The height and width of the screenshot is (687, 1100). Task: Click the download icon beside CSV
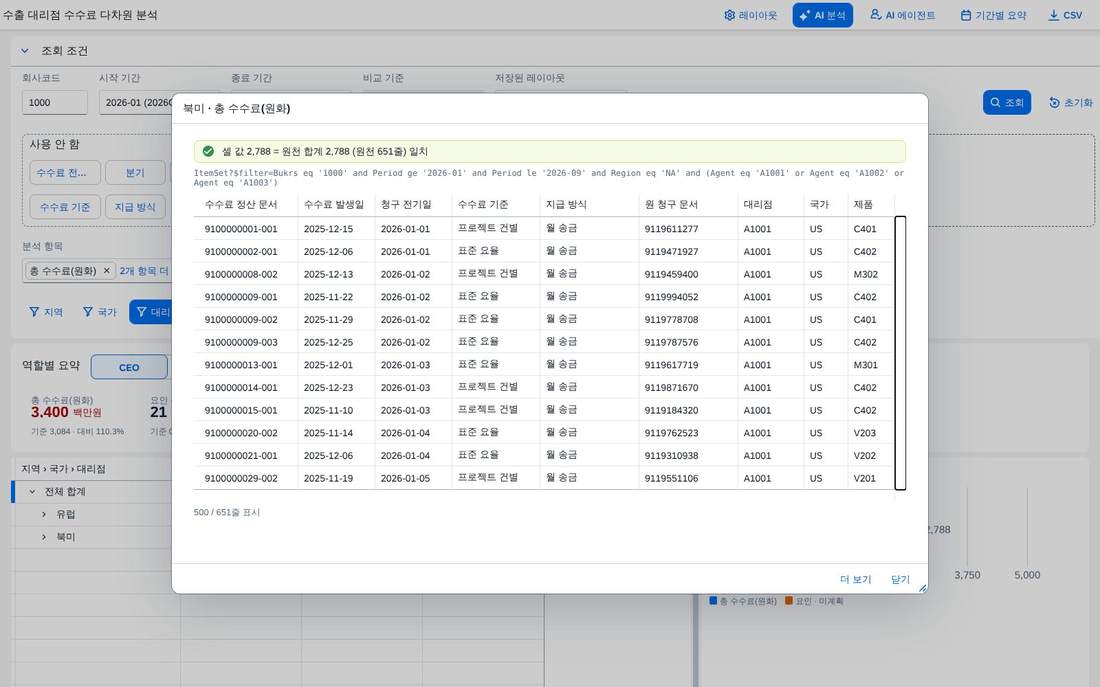[x=1054, y=15]
